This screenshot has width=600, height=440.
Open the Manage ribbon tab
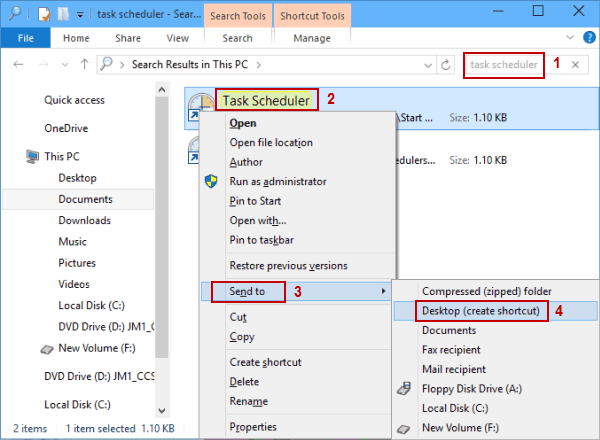pos(312,38)
